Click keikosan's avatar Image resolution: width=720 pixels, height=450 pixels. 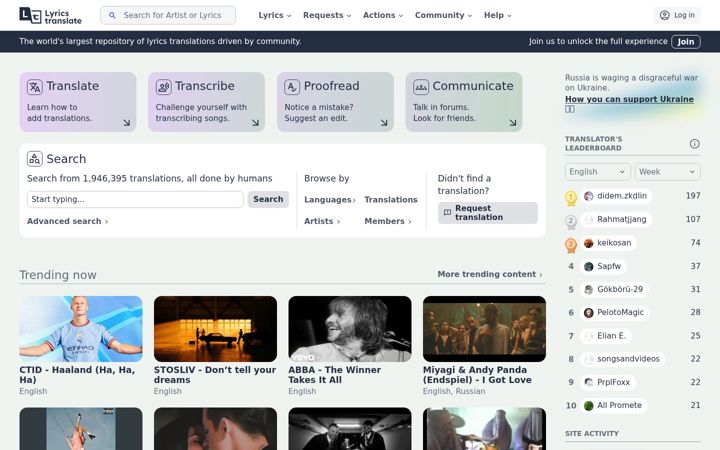coord(588,243)
